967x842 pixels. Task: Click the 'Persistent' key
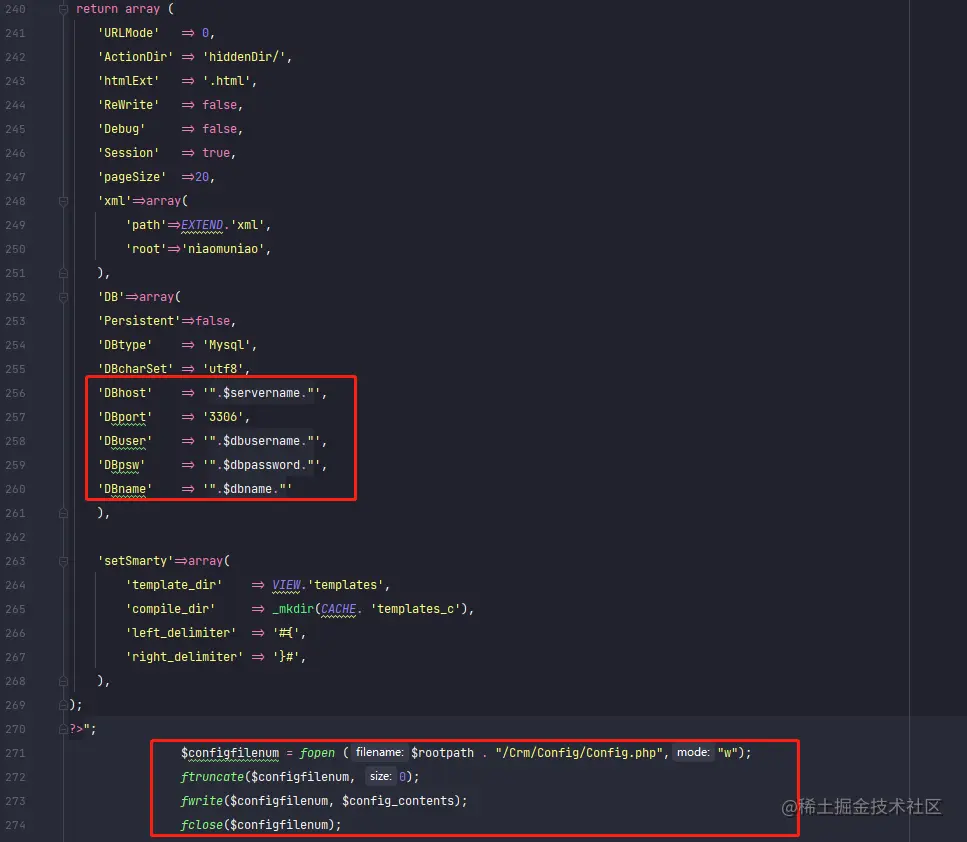click(139, 321)
